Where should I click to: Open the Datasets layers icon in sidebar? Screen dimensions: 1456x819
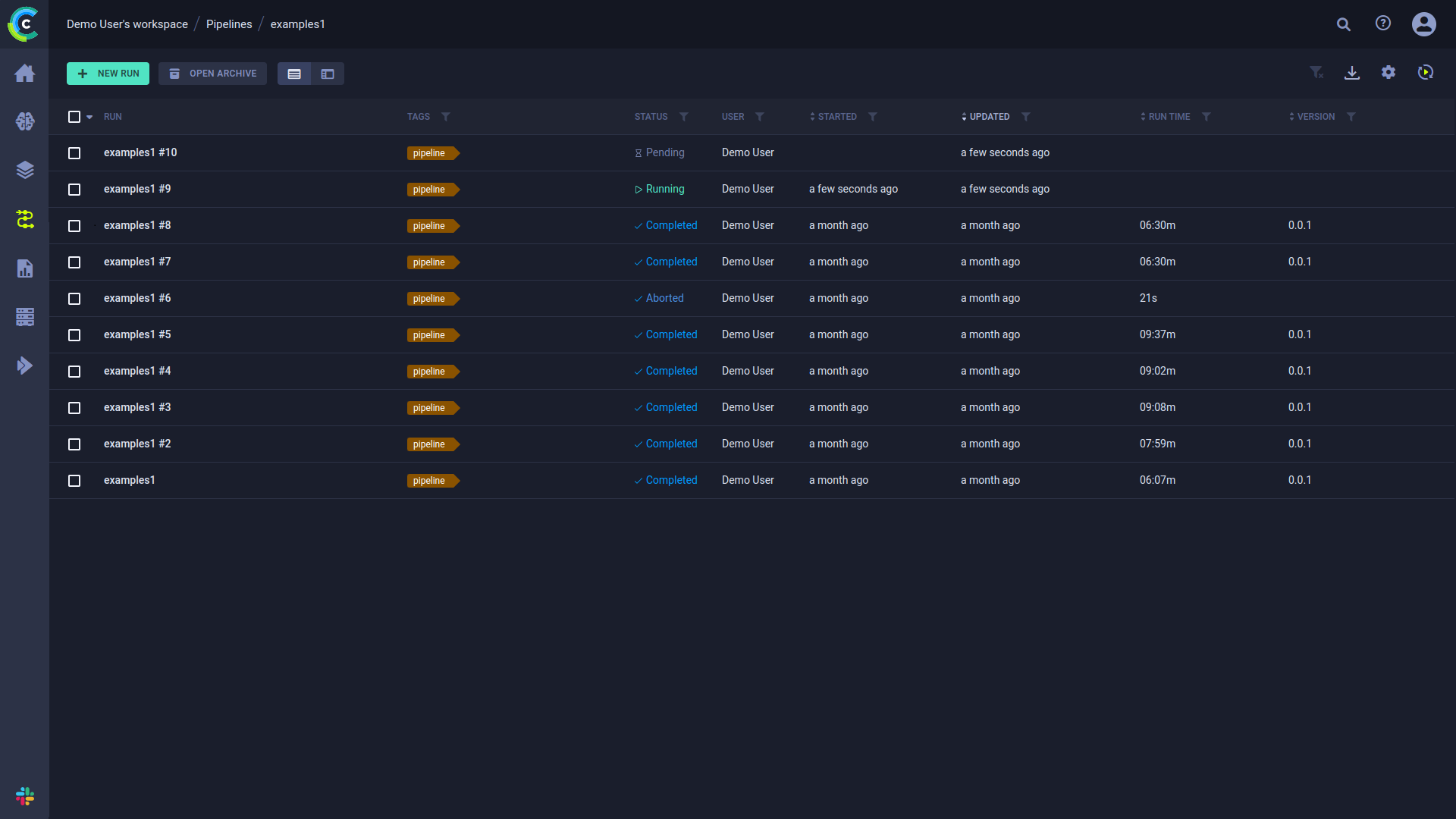coord(25,170)
